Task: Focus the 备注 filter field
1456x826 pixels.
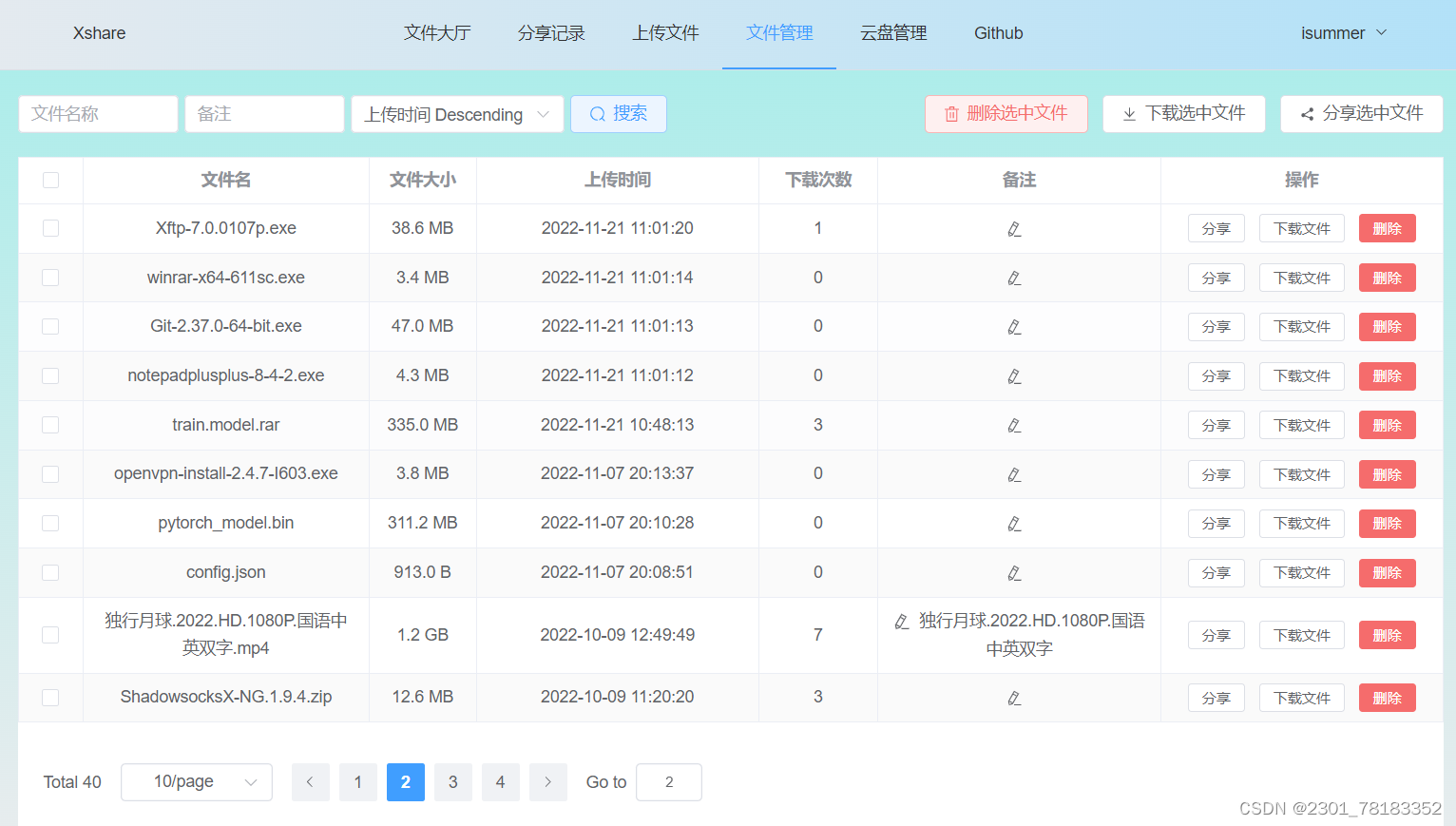Action: click(264, 114)
